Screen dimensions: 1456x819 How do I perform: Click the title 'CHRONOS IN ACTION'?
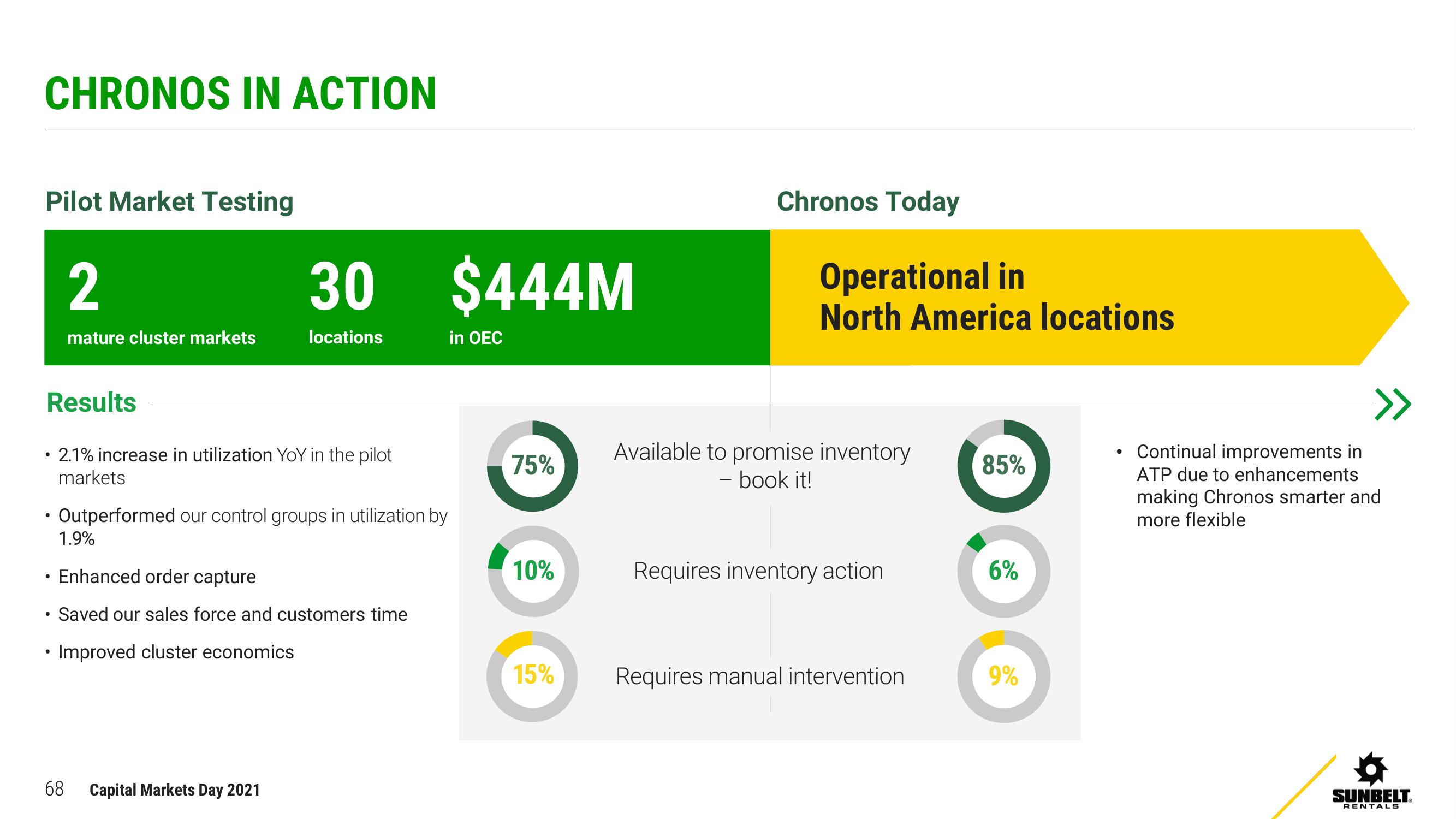(241, 94)
